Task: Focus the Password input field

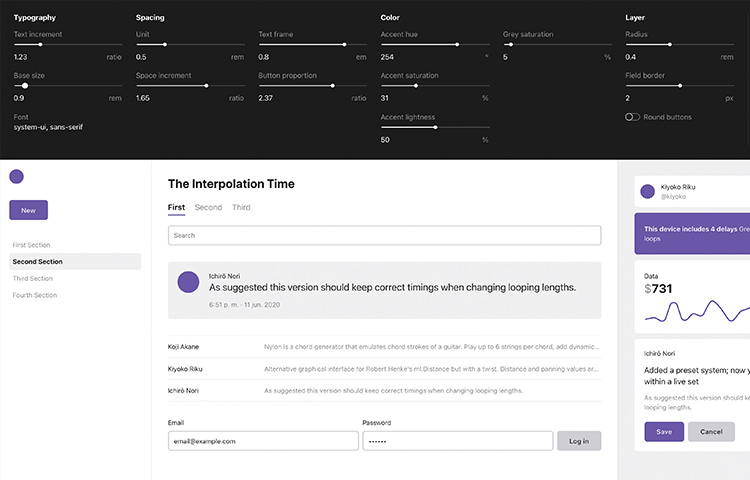Action: pyautogui.click(x=458, y=441)
